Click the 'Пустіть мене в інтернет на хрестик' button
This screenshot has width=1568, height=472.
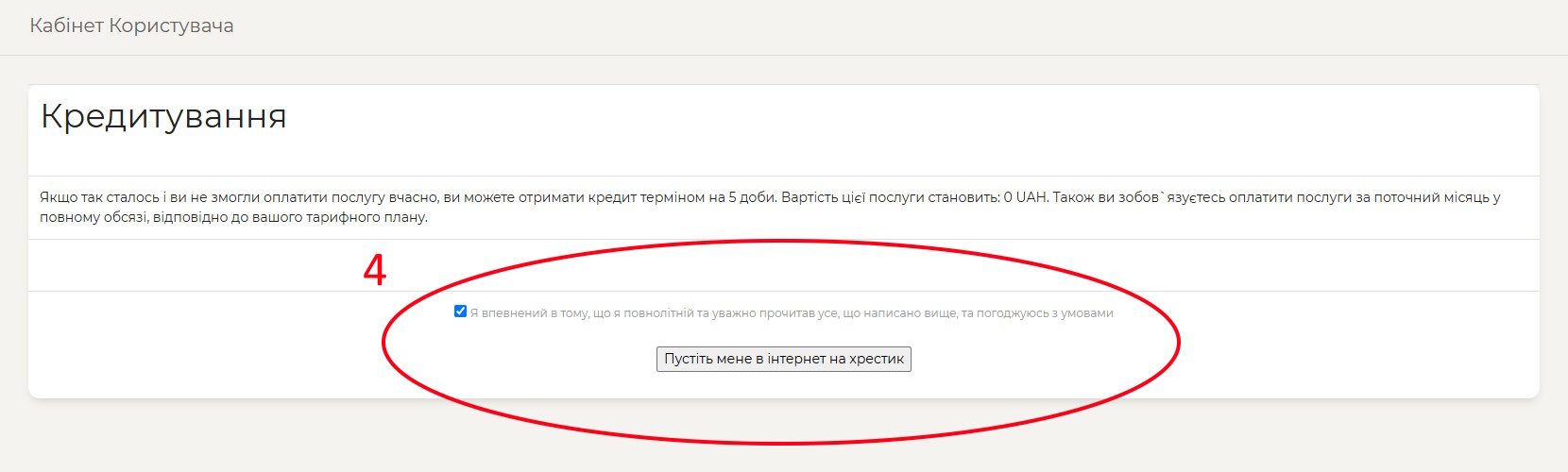point(784,359)
